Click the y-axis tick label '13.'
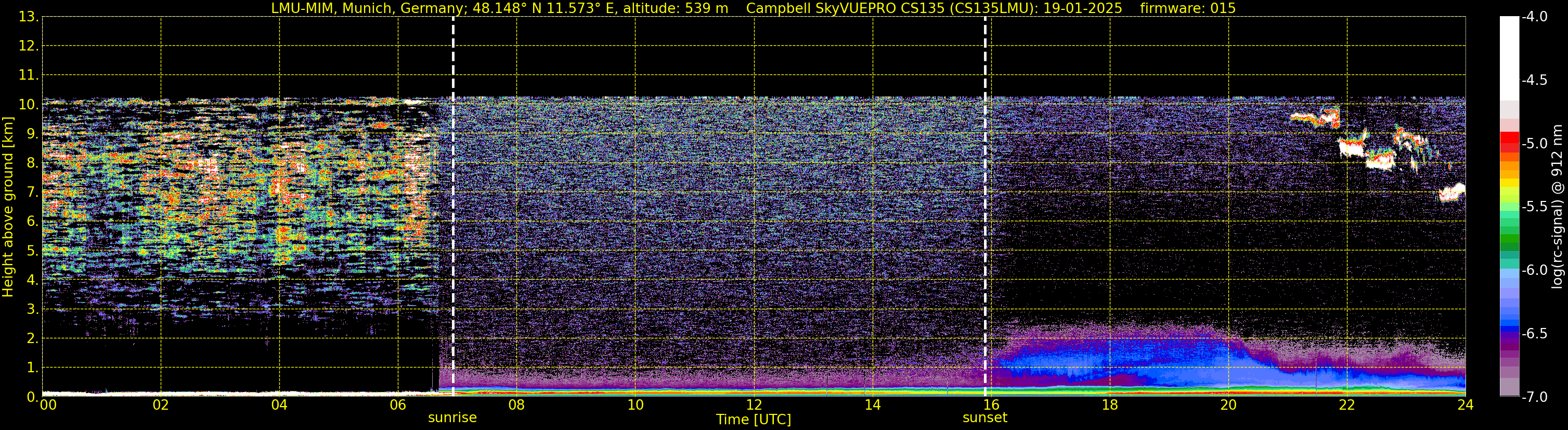 [x=28, y=17]
